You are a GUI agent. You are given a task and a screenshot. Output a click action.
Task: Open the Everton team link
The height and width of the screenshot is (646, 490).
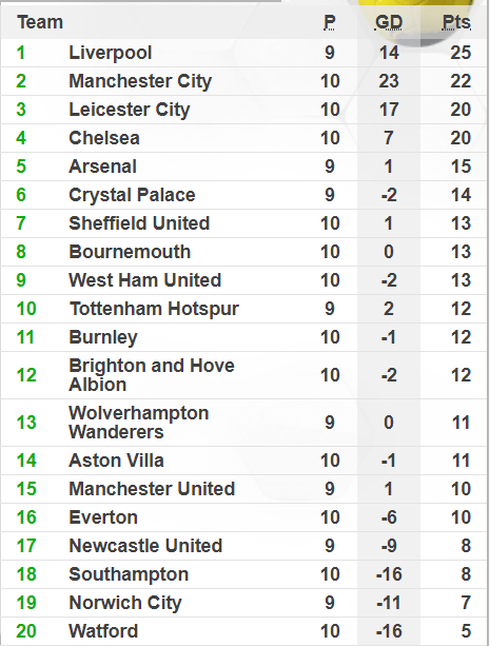tap(103, 517)
